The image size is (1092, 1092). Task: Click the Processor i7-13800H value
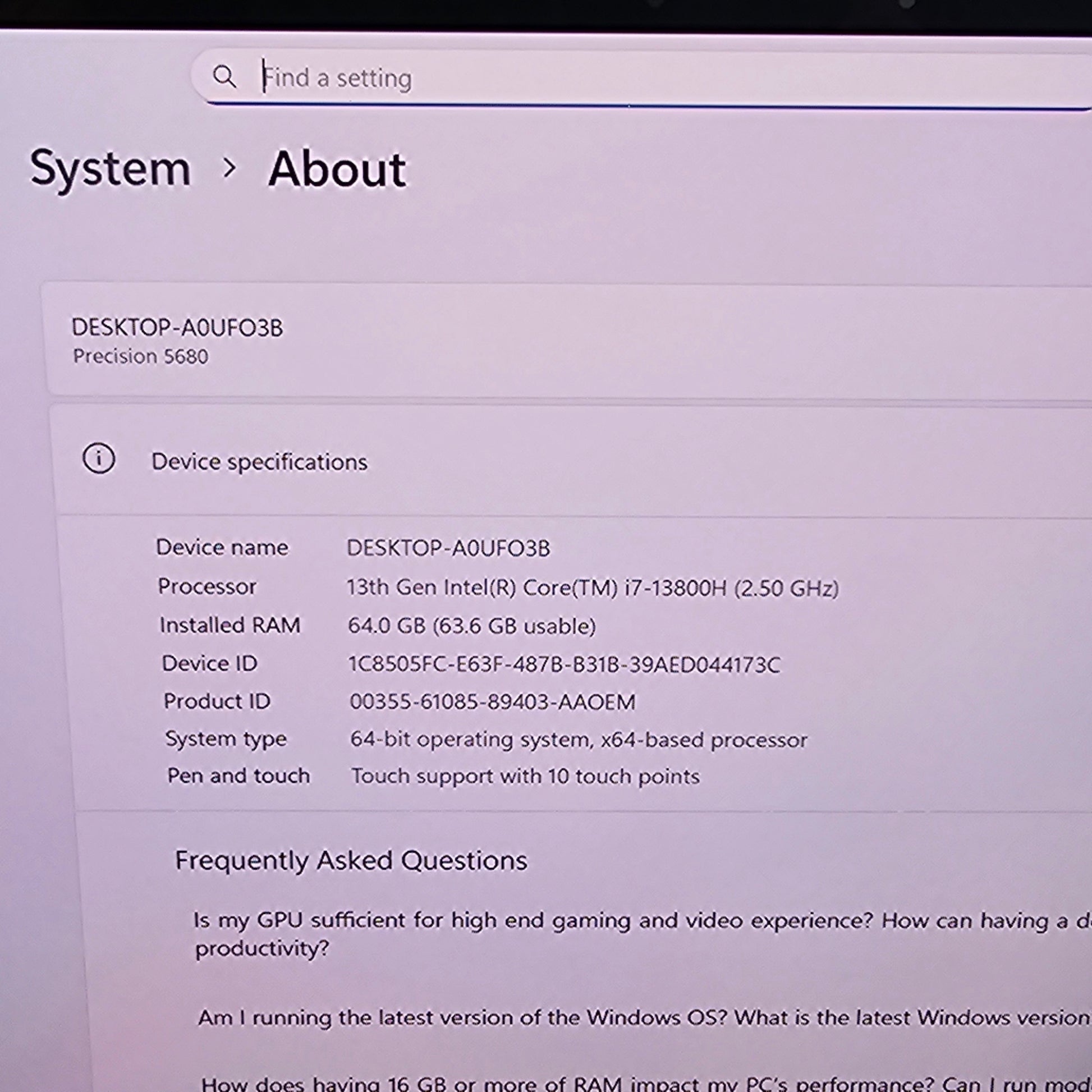[592, 588]
